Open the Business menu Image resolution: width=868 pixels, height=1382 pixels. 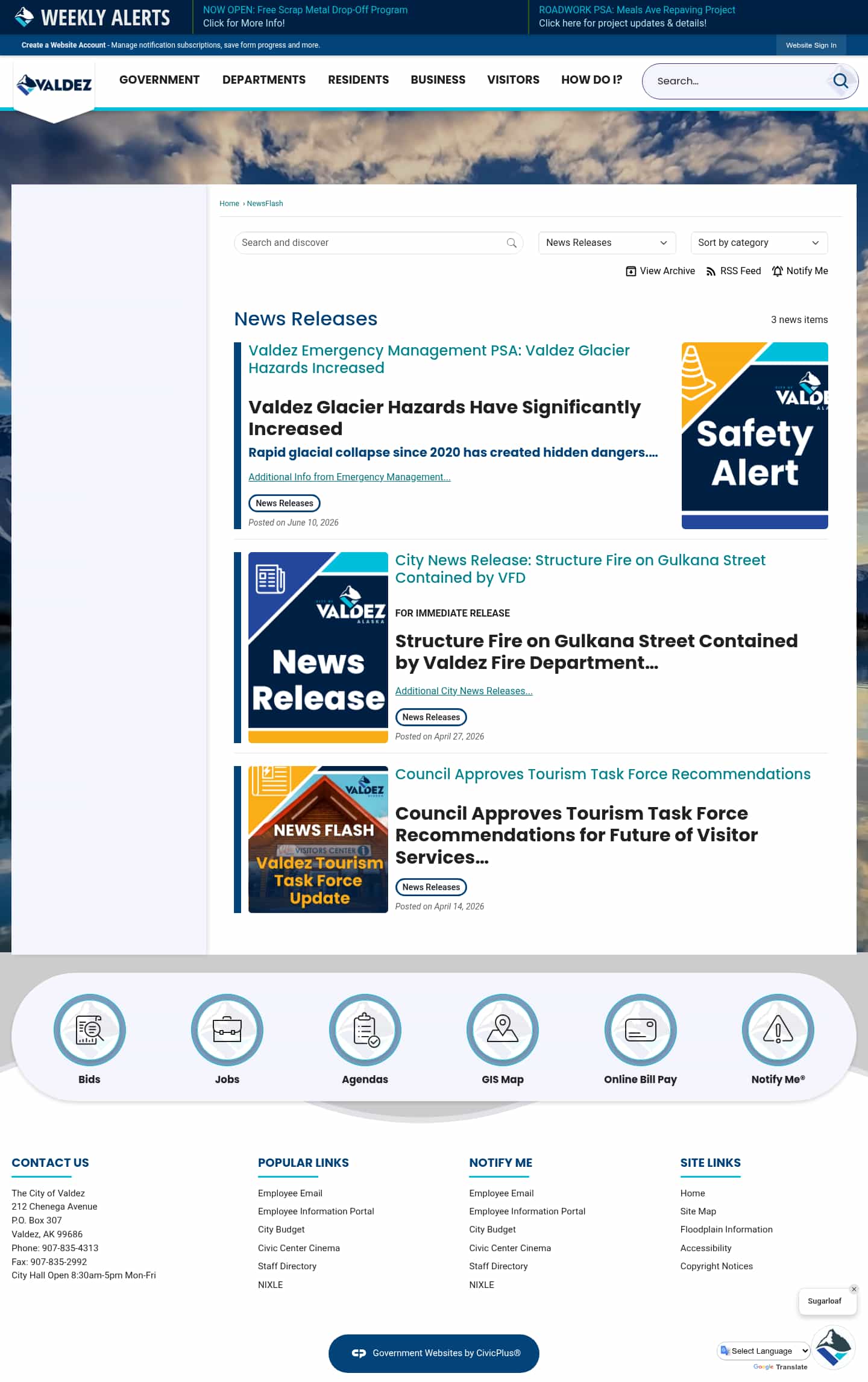tap(438, 80)
